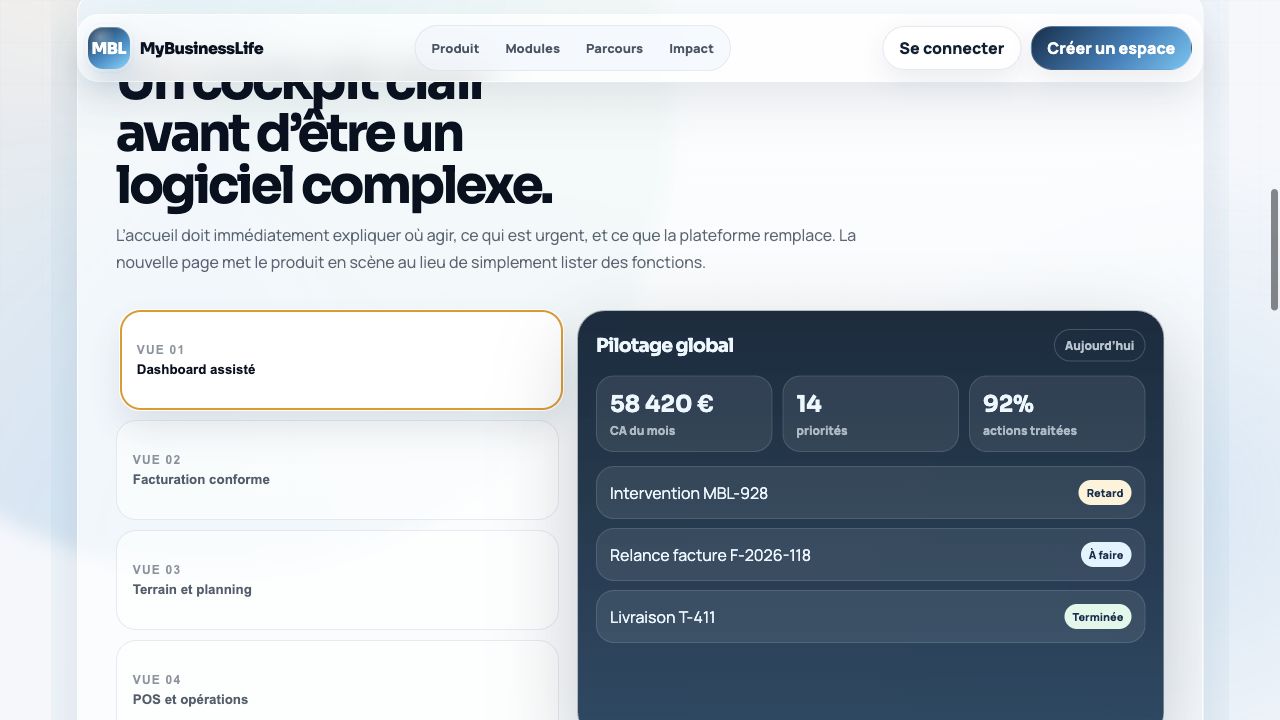Click the Aujourd'hui pill
The height and width of the screenshot is (720, 1280).
coord(1099,346)
